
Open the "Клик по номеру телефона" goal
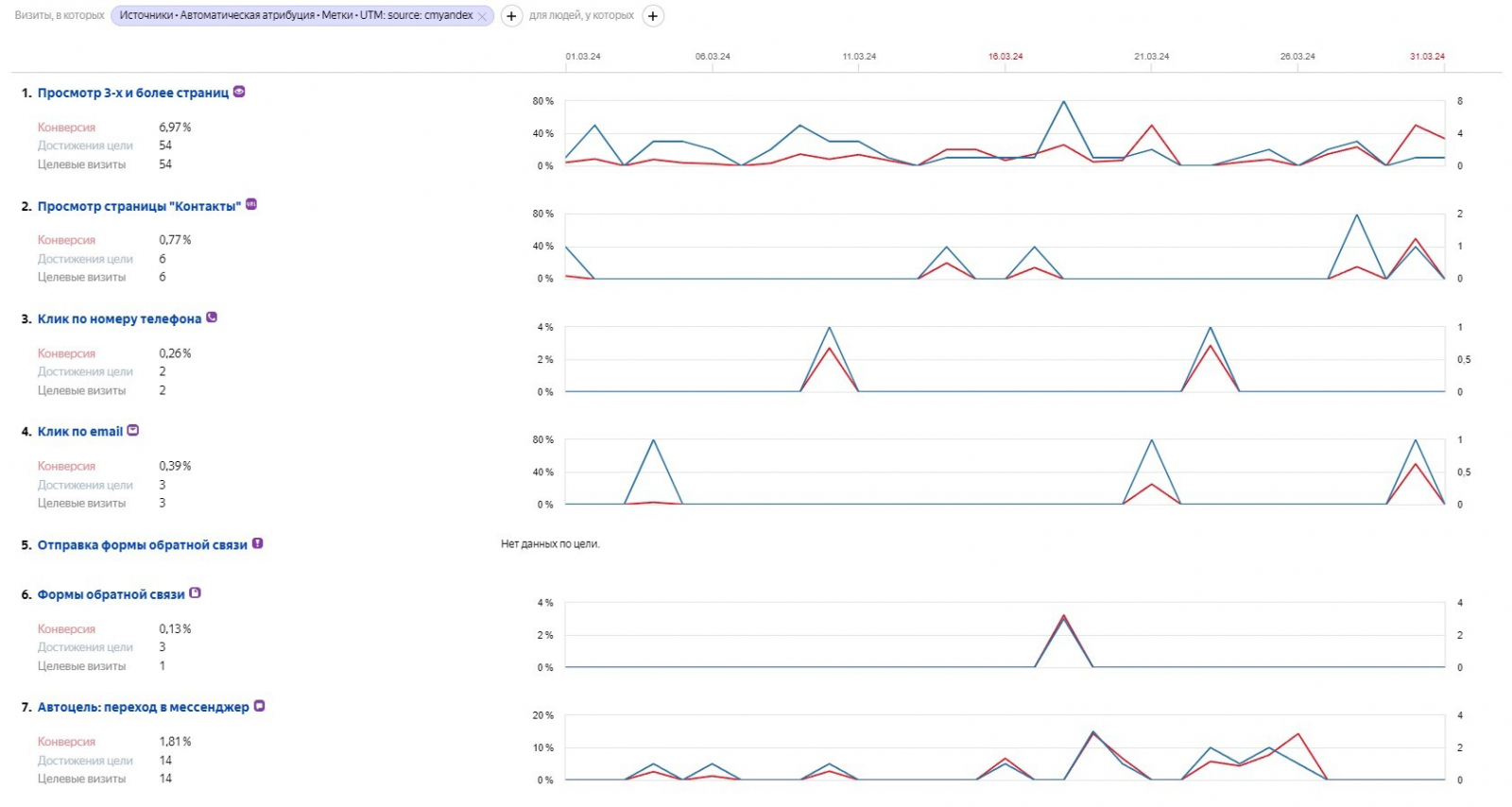(120, 319)
